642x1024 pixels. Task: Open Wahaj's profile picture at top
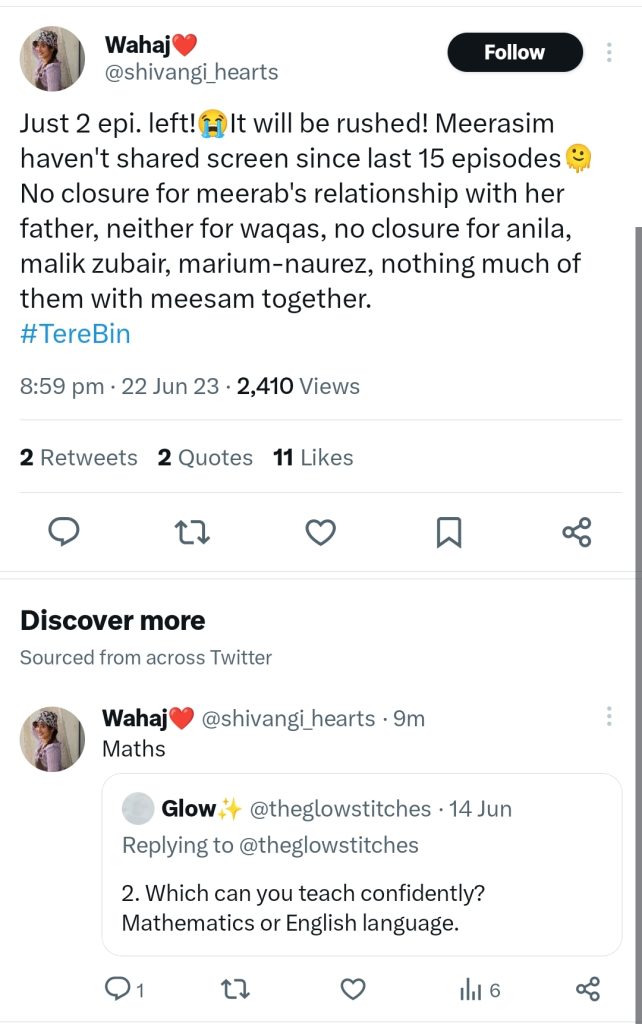pyautogui.click(x=52, y=59)
